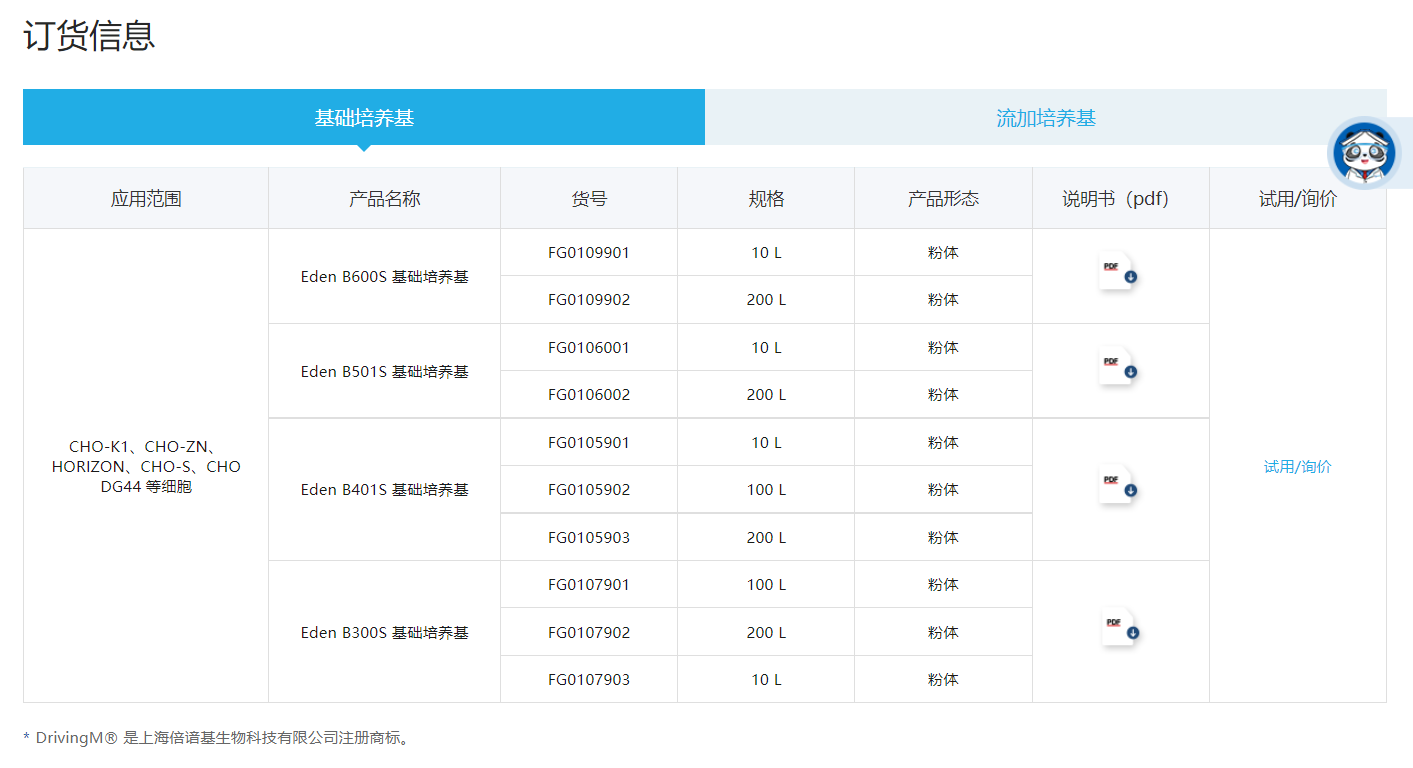Download the Eden B300S PDF manual
The height and width of the screenshot is (768, 1413).
click(x=1120, y=629)
